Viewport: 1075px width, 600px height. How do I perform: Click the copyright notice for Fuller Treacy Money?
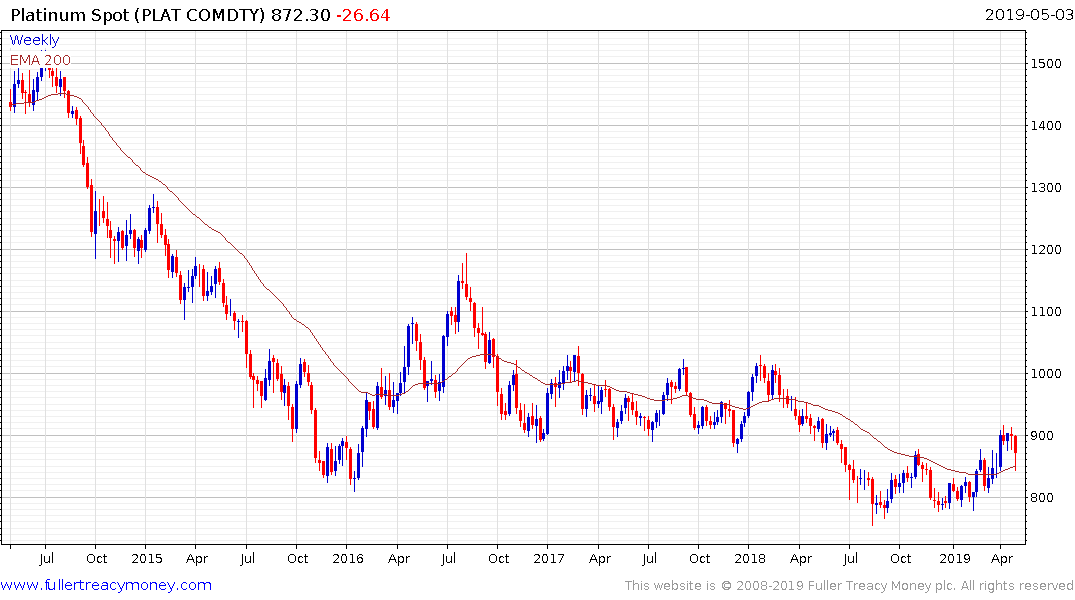[849, 586]
